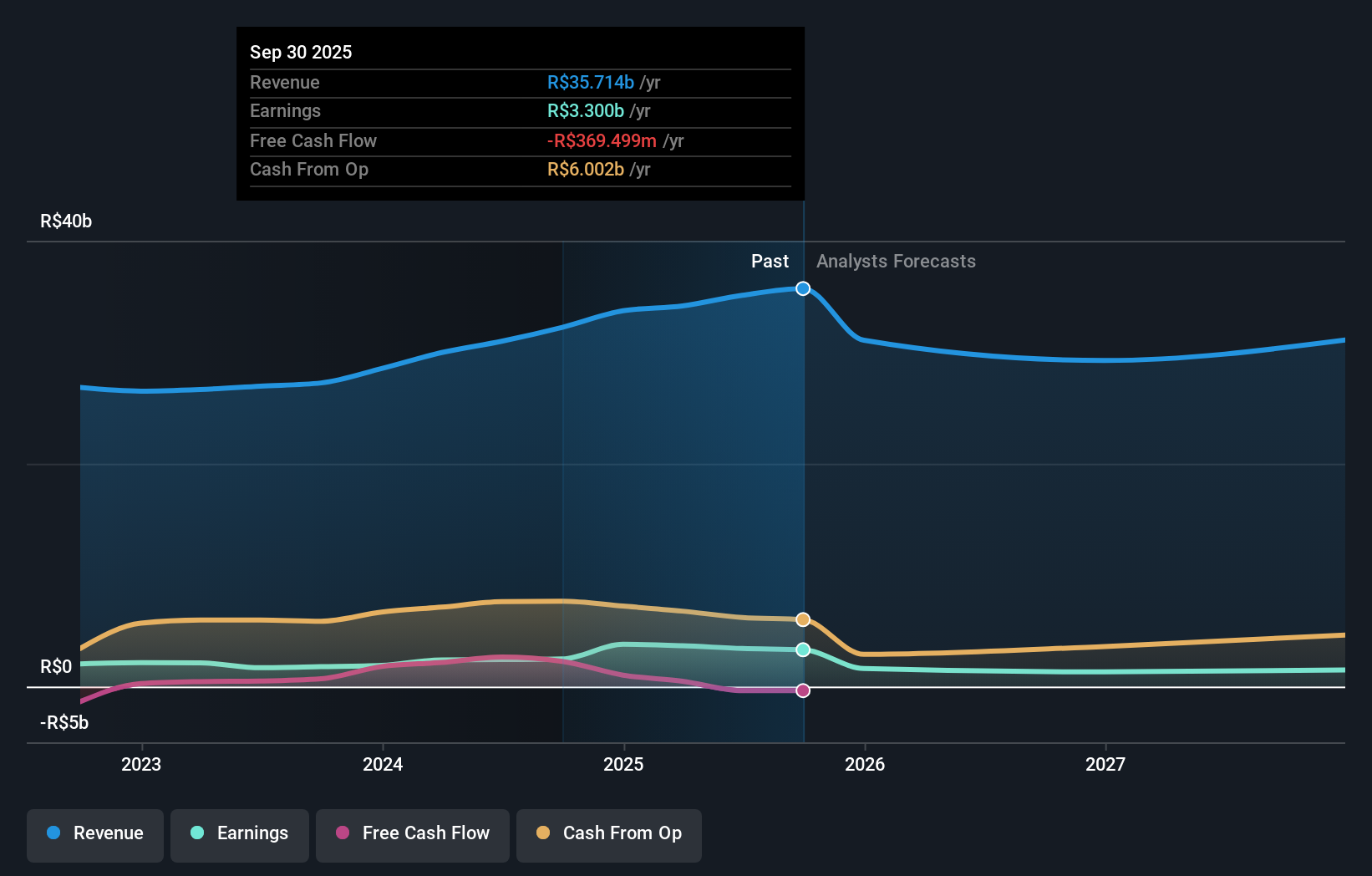Viewport: 1372px width, 876px height.
Task: Switch to the Past section
Action: pos(770,262)
